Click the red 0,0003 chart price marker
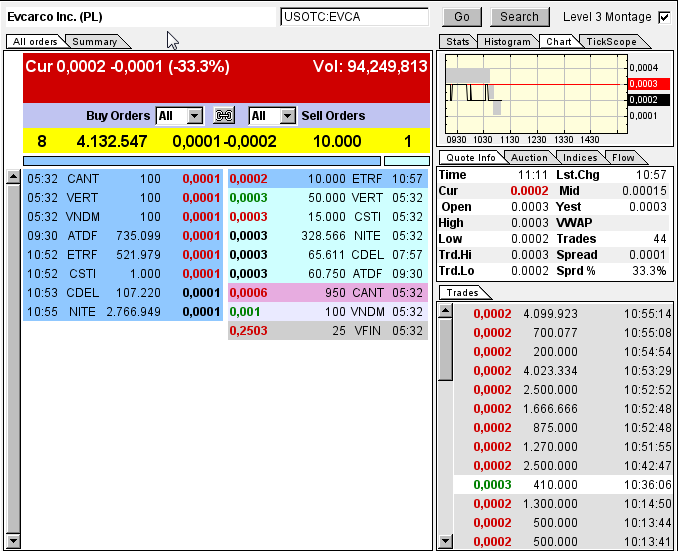680x551 pixels. (x=649, y=84)
